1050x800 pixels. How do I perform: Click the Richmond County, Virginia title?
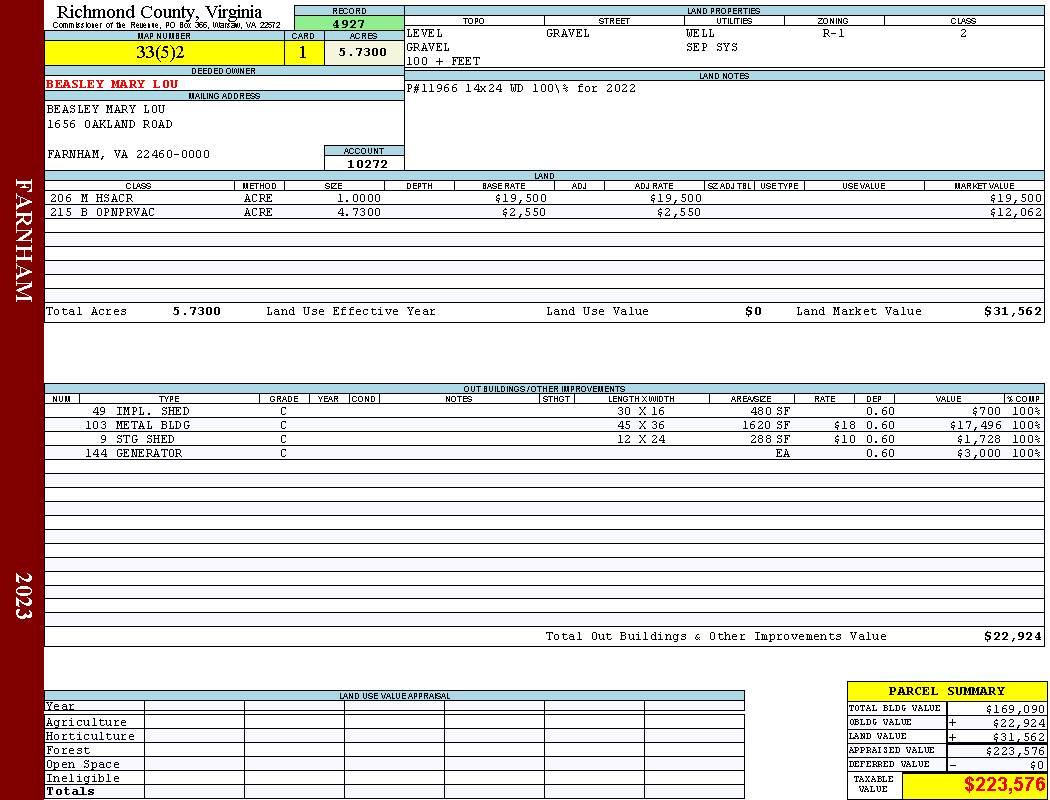tap(159, 11)
